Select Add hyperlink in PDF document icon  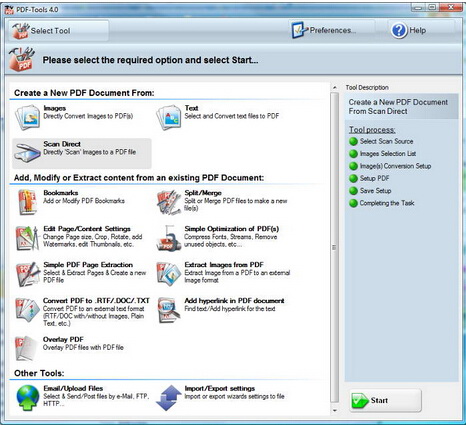pos(169,310)
